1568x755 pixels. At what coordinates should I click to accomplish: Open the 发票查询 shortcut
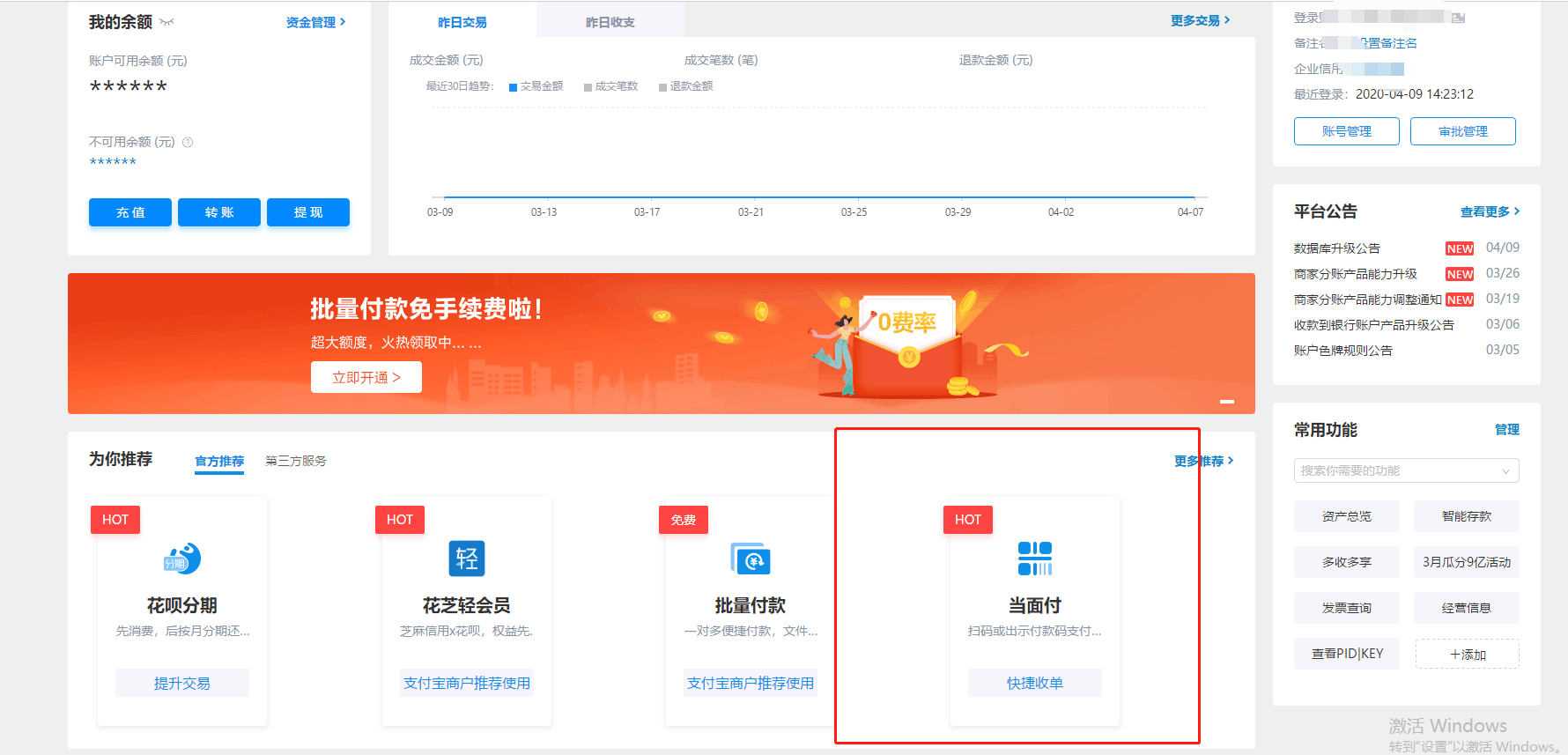(x=1347, y=608)
